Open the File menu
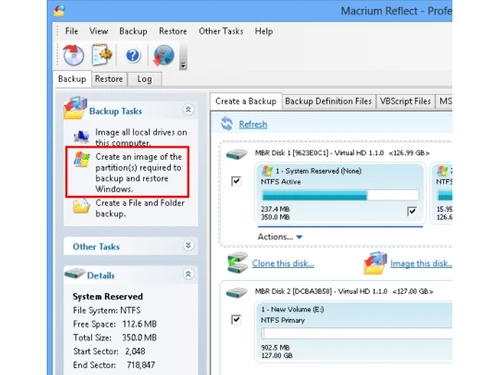500x375 pixels. 71,31
